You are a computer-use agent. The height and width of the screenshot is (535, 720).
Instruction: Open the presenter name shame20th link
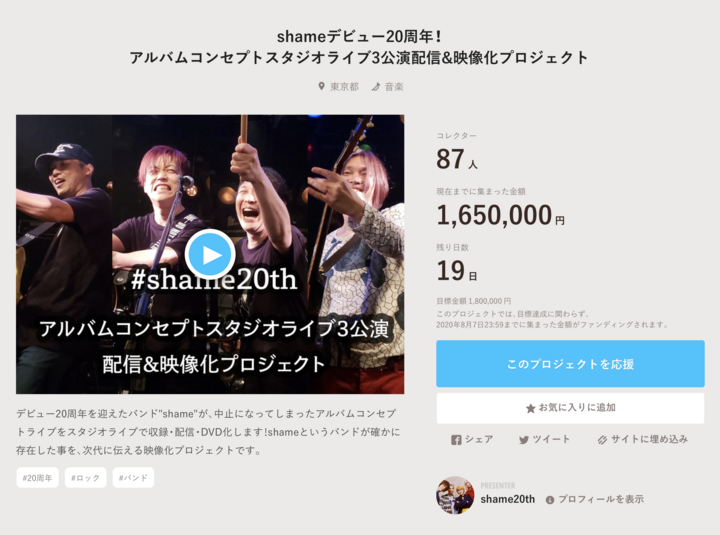[x=507, y=499]
